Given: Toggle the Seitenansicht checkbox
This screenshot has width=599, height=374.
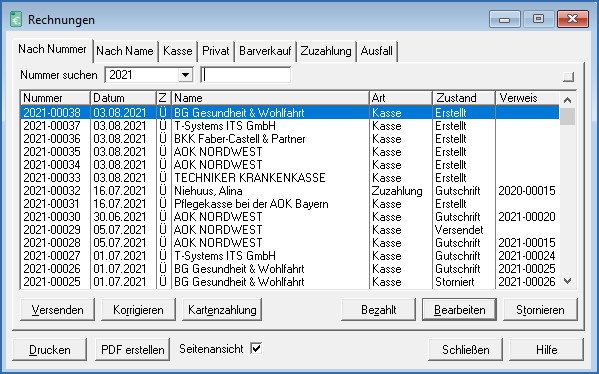Looking at the screenshot, I should 256,348.
